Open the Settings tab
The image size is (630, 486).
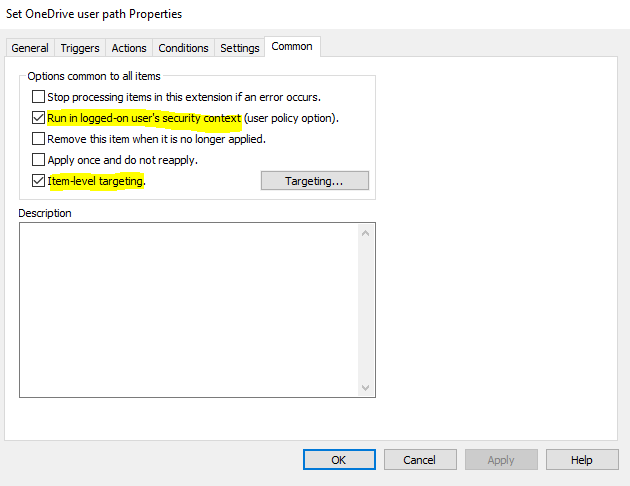pyautogui.click(x=239, y=48)
